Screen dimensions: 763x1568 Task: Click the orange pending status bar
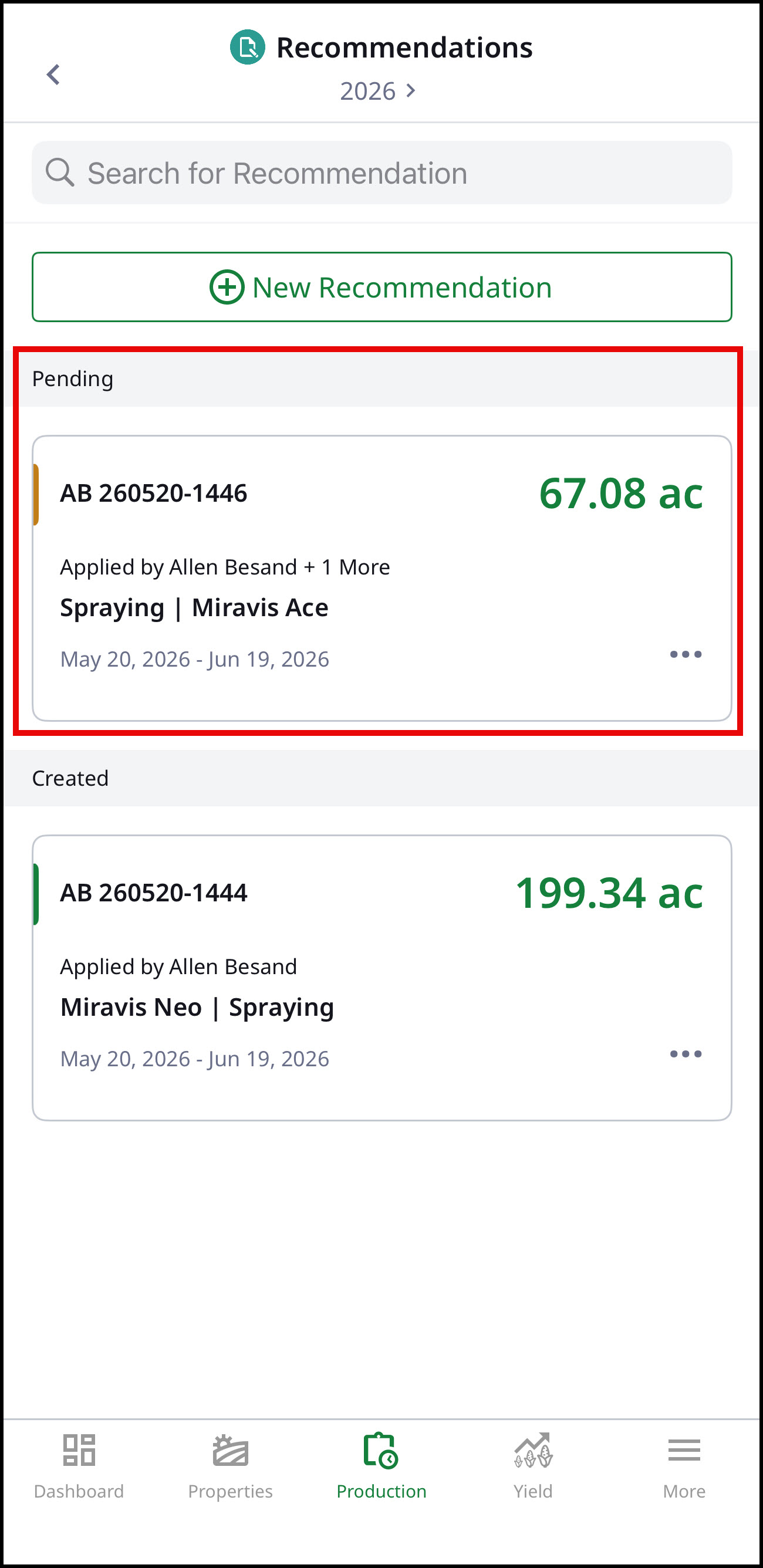36,494
